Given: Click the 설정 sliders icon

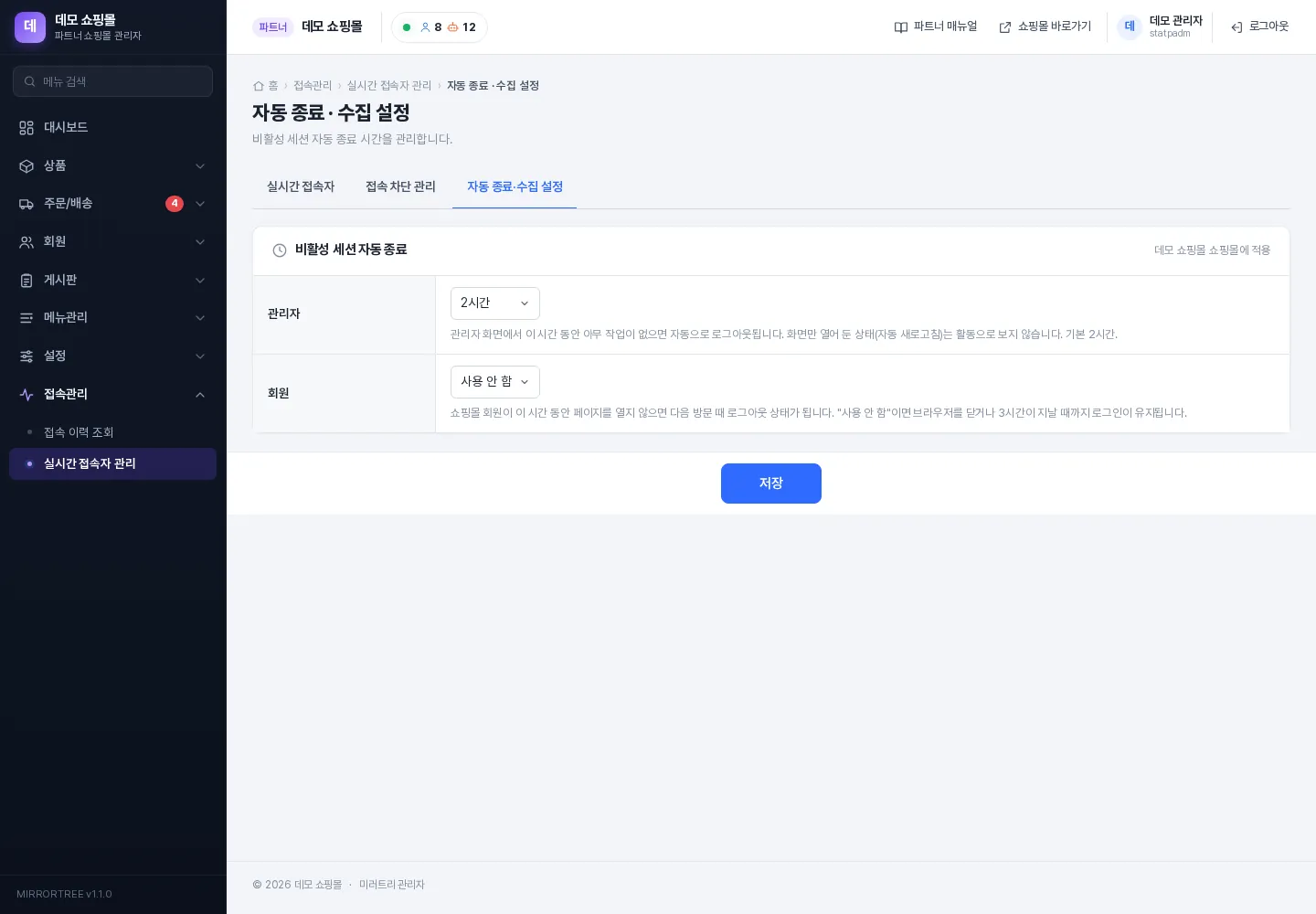Looking at the screenshot, I should (x=27, y=356).
